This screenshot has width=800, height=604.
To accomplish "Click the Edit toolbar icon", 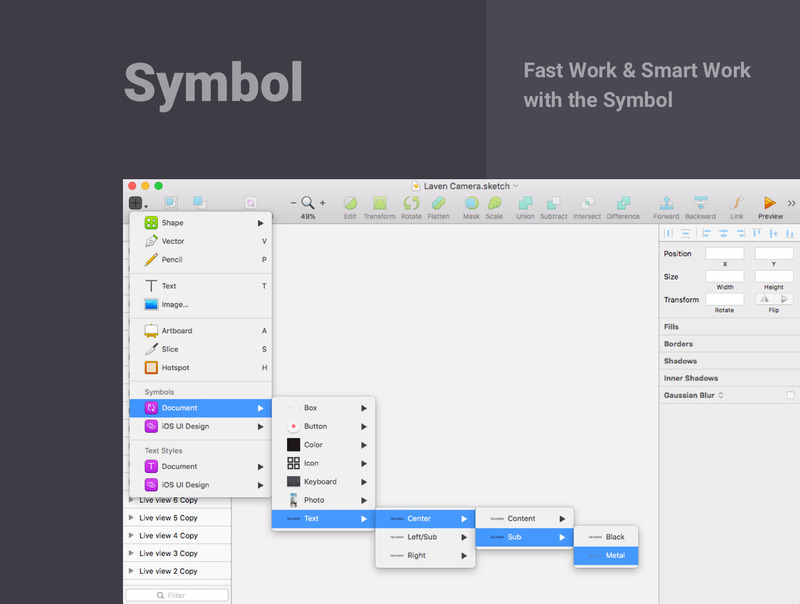I will [350, 203].
